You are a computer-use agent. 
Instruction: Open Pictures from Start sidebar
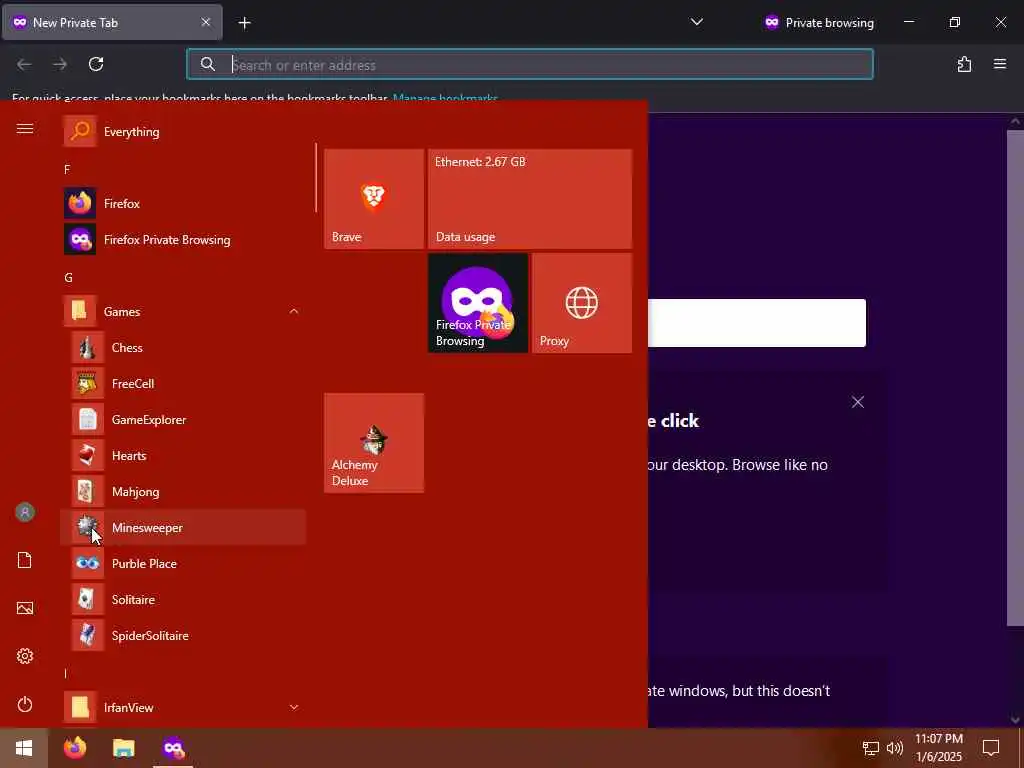click(25, 608)
